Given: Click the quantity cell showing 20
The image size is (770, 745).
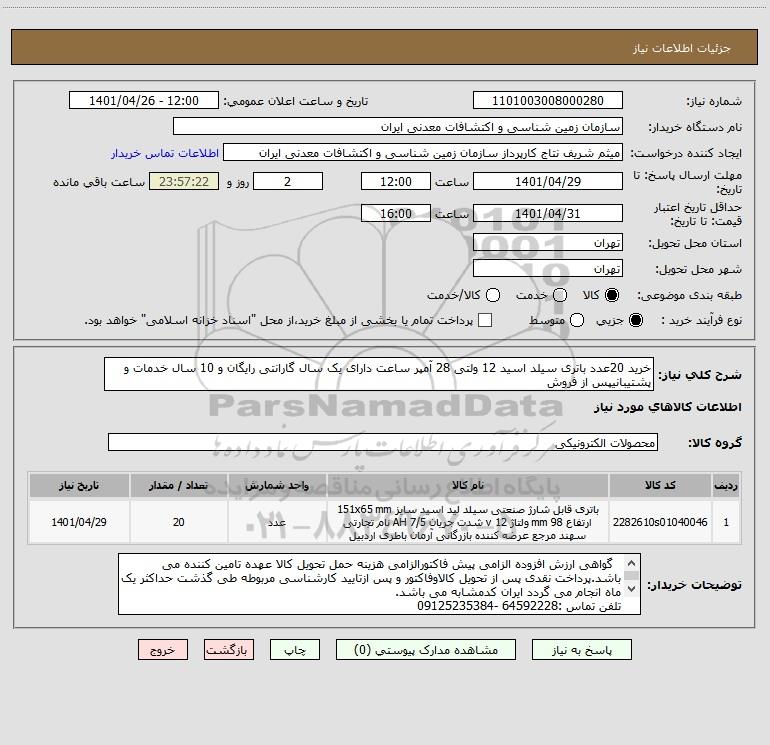Looking at the screenshot, I should coord(179,522).
